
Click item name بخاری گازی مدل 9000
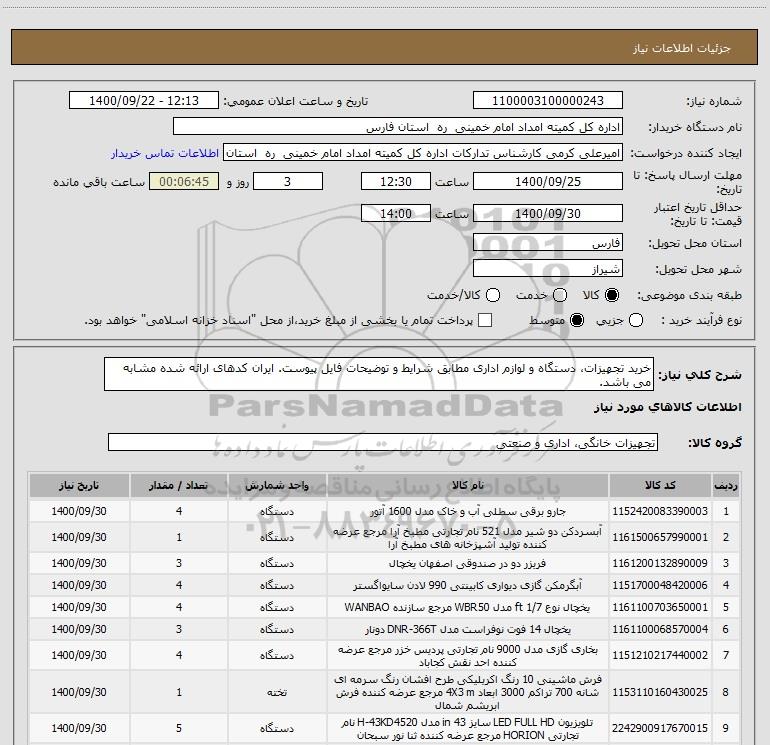[x=468, y=656]
